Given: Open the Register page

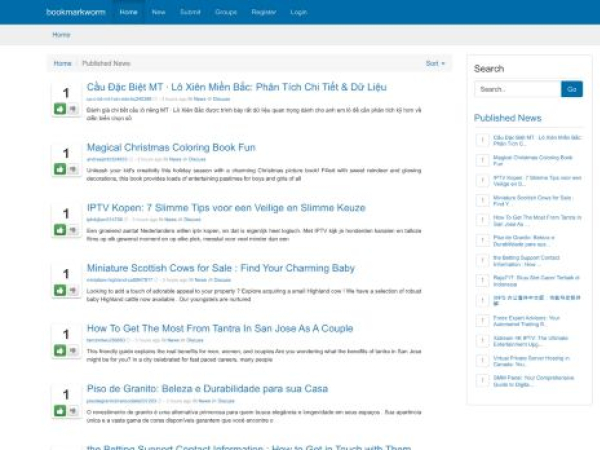Looking at the screenshot, I should 264,12.
